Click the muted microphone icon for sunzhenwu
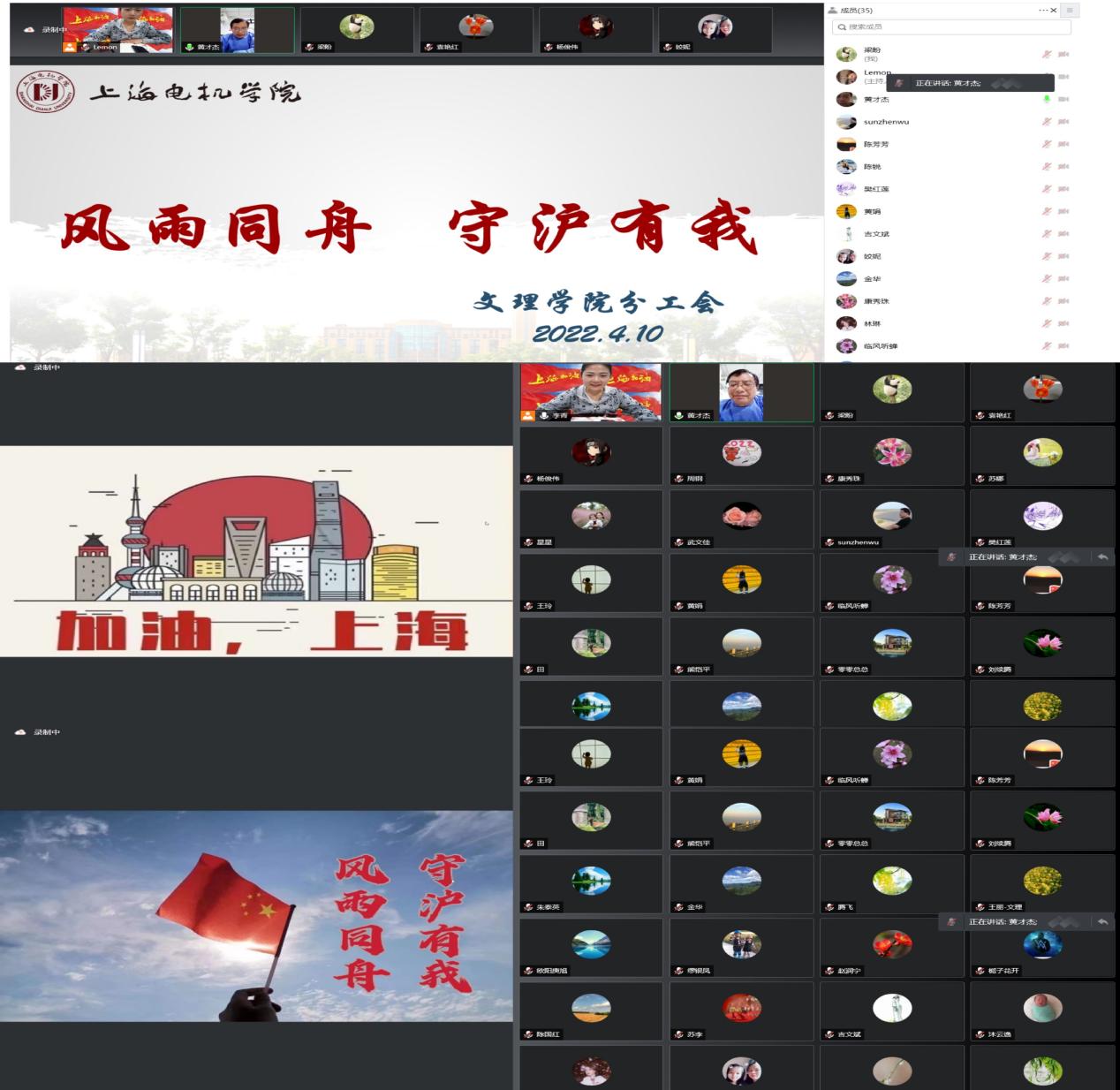The width and height of the screenshot is (1120, 1090). coord(1047,122)
